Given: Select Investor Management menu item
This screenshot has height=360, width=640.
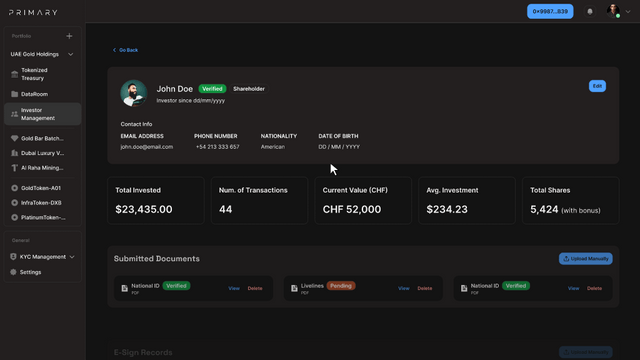Looking at the screenshot, I should coord(42,114).
